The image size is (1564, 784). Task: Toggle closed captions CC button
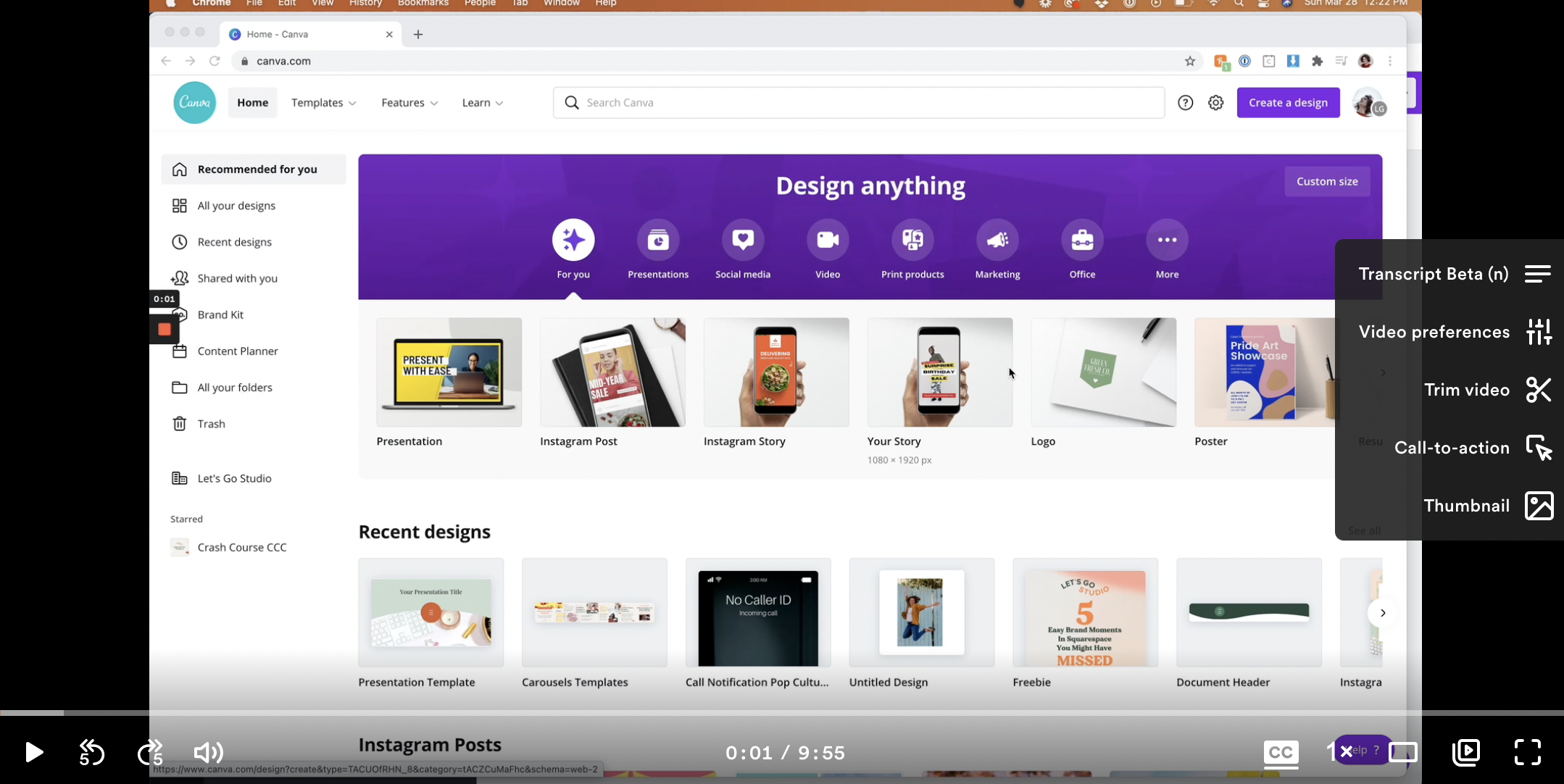coord(1281,752)
